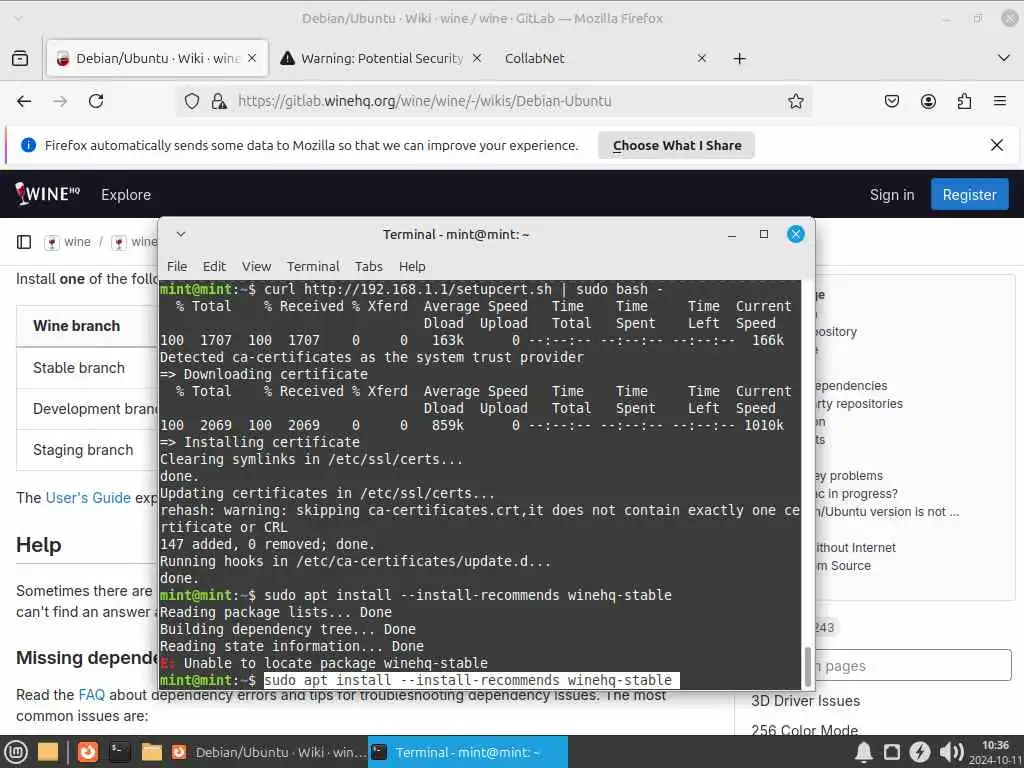Screen dimensions: 1024x768
Task: Select the Debian/Ubuntu Wiki tab
Action: (x=157, y=58)
